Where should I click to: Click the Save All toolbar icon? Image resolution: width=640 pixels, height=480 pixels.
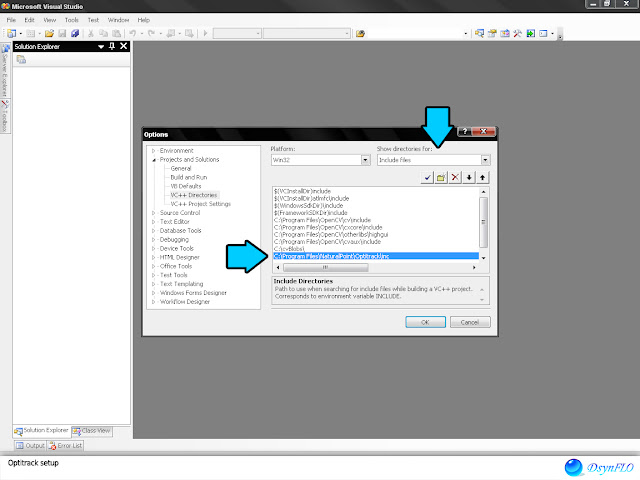pyautogui.click(x=75, y=33)
